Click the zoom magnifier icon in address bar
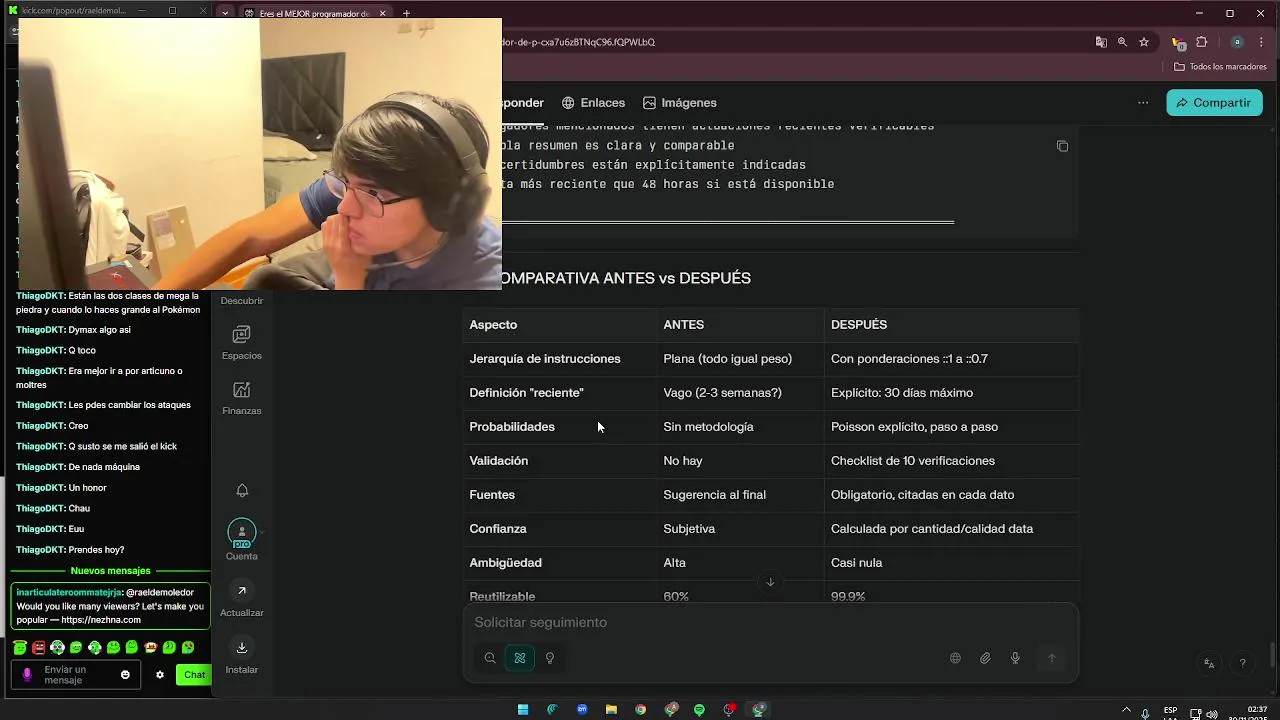The width and height of the screenshot is (1280, 720). (x=1122, y=42)
